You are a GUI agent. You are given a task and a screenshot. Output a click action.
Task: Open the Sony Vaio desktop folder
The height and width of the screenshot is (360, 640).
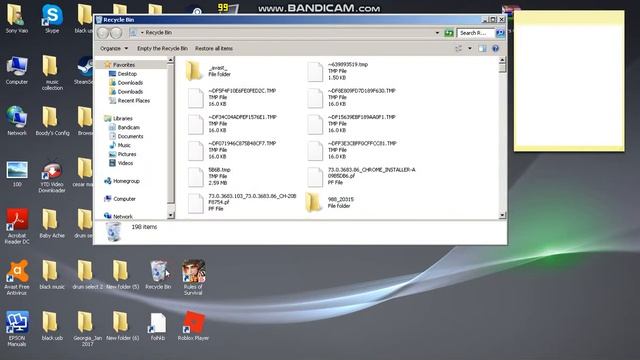pyautogui.click(x=17, y=19)
